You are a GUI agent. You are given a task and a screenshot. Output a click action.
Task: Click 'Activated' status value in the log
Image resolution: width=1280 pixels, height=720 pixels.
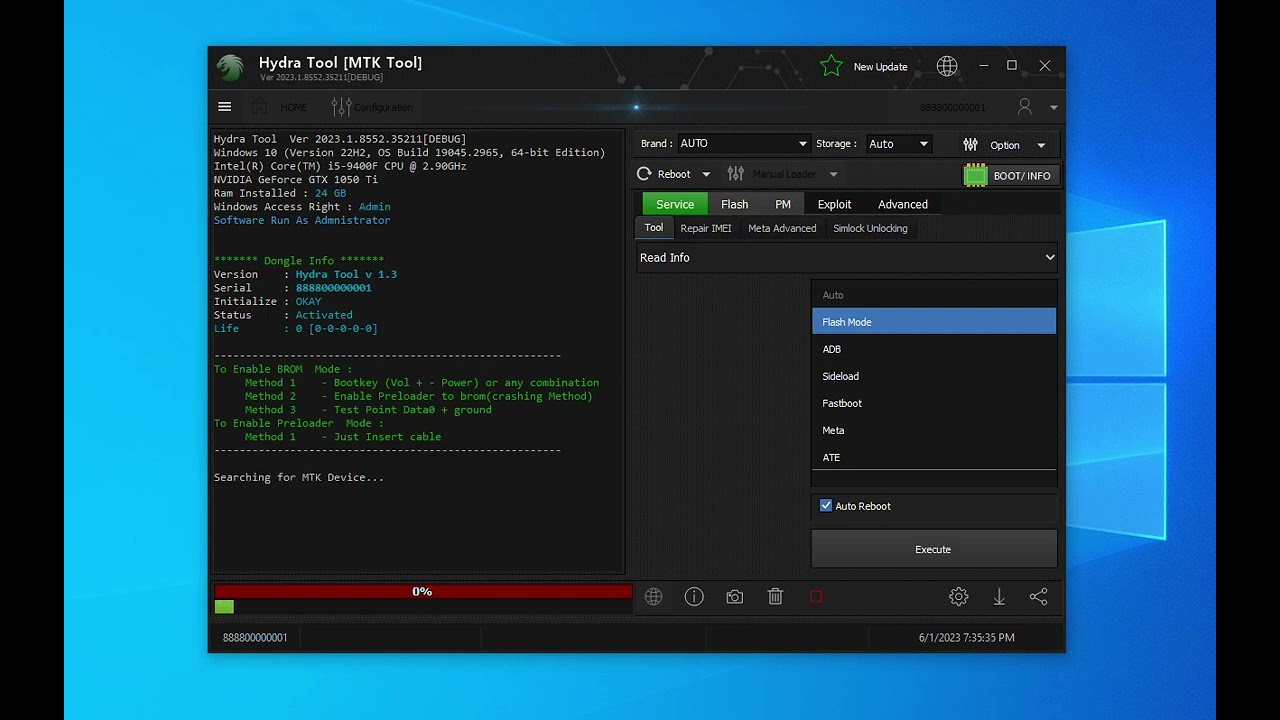[x=324, y=315]
